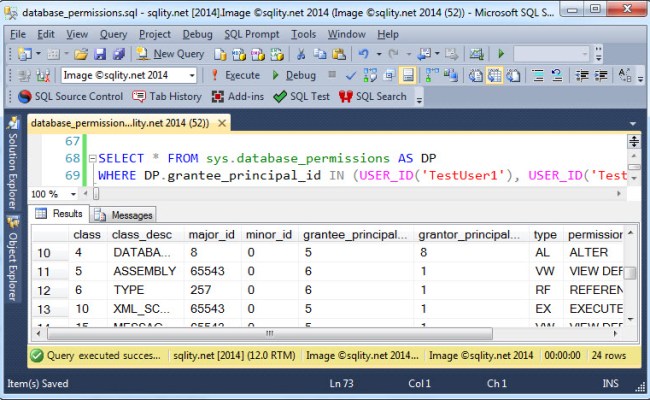650x400 pixels.
Task: Select Results to Text output mode
Action: (x=475, y=75)
